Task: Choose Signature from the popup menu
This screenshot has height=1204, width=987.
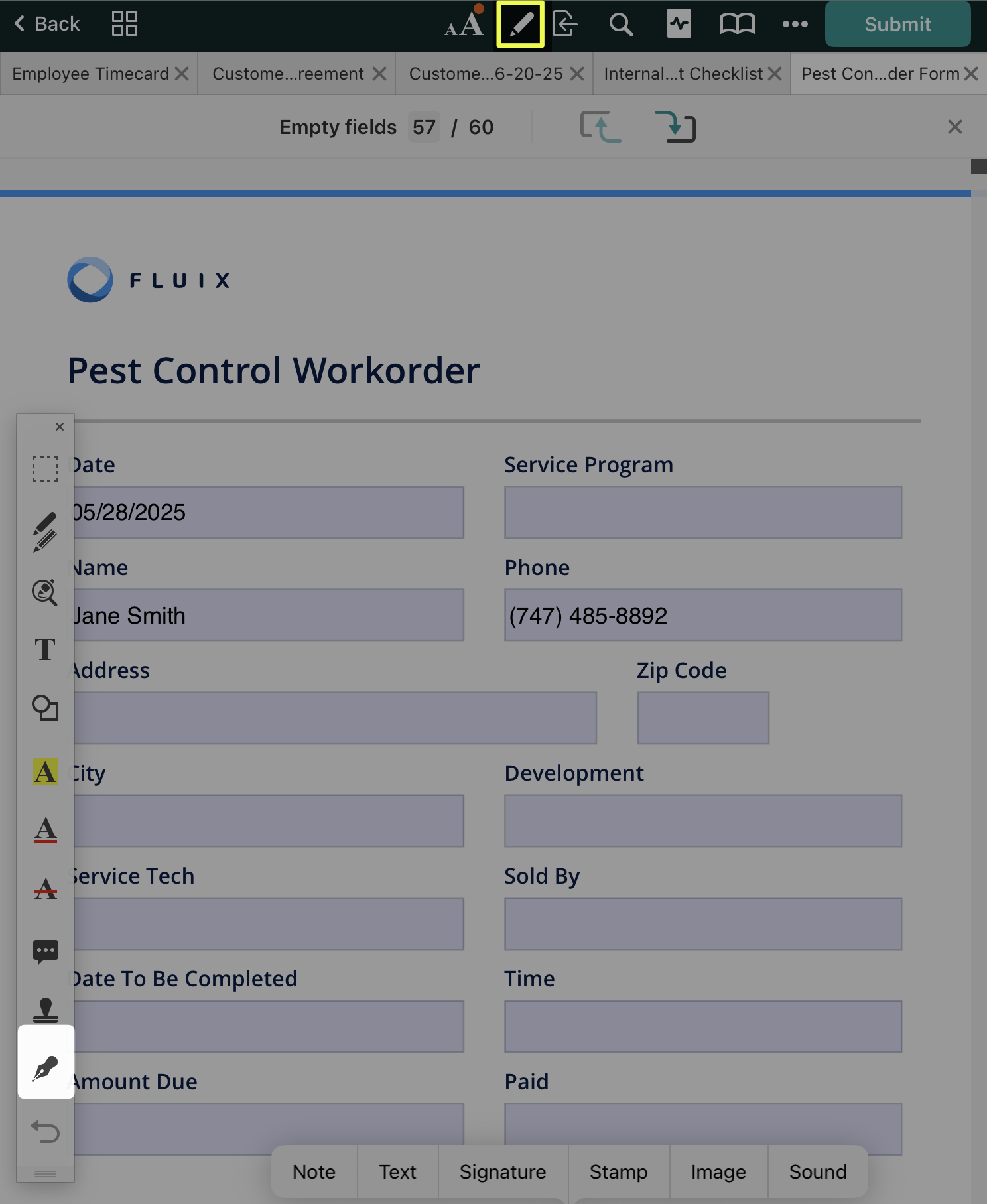Action: [502, 1172]
